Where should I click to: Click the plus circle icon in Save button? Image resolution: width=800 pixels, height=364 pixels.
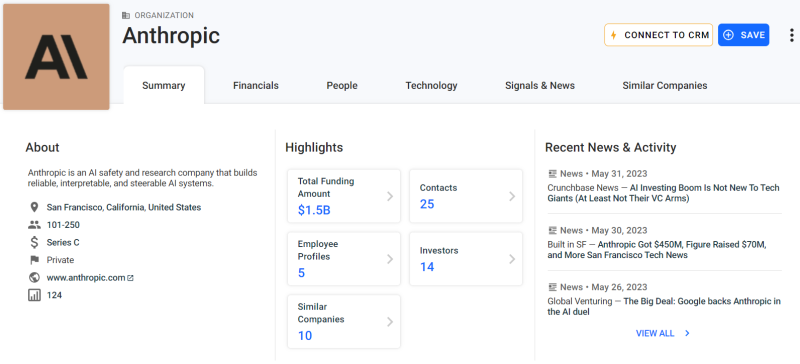tap(729, 35)
